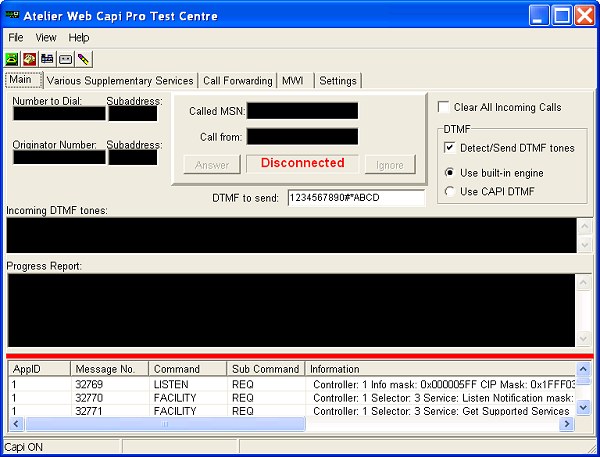
Task: Click the Originator Number field
Action: tap(59, 157)
